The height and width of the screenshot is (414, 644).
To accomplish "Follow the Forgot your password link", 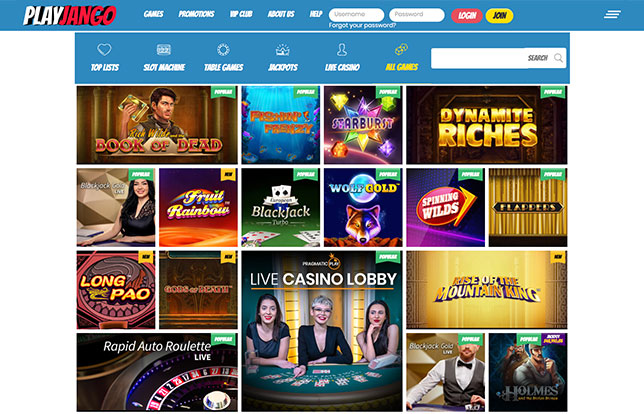I will coord(362,25).
